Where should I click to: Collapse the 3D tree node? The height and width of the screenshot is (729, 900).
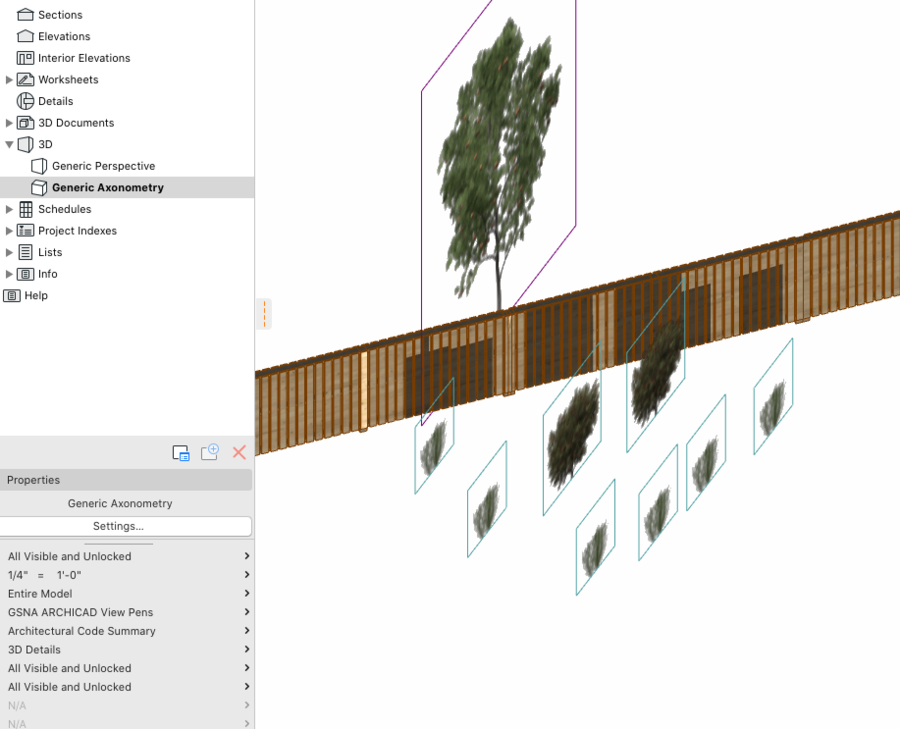(x=9, y=145)
